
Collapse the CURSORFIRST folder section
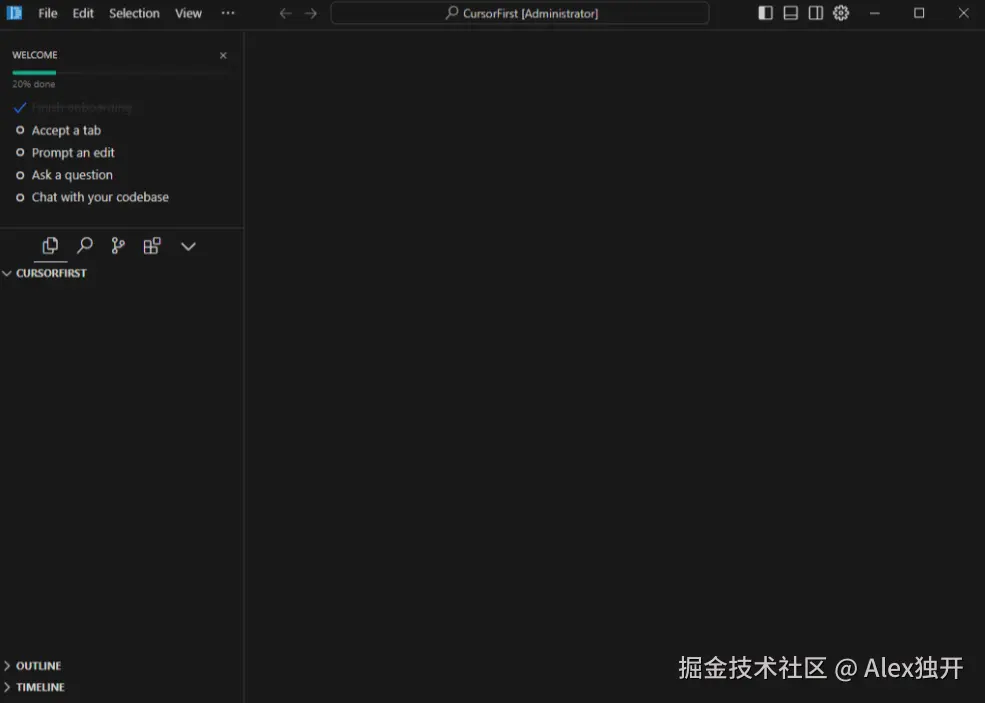(45, 273)
